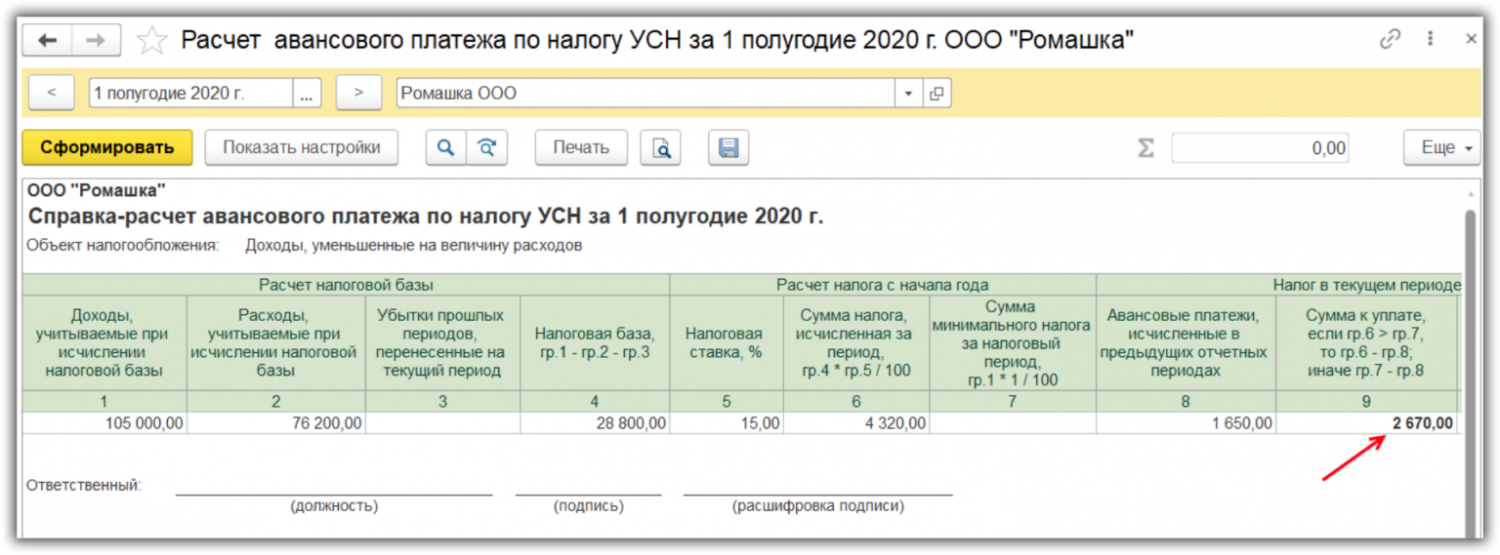Open print preview icon
Viewport: 1500px width, 555px height.
pyautogui.click(x=661, y=147)
